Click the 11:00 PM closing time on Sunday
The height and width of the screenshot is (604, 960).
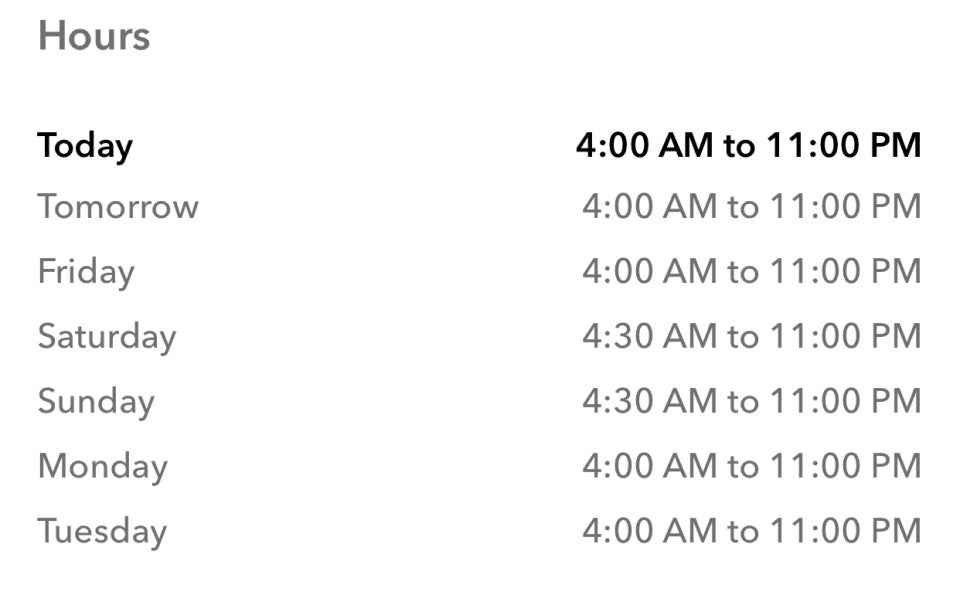846,401
